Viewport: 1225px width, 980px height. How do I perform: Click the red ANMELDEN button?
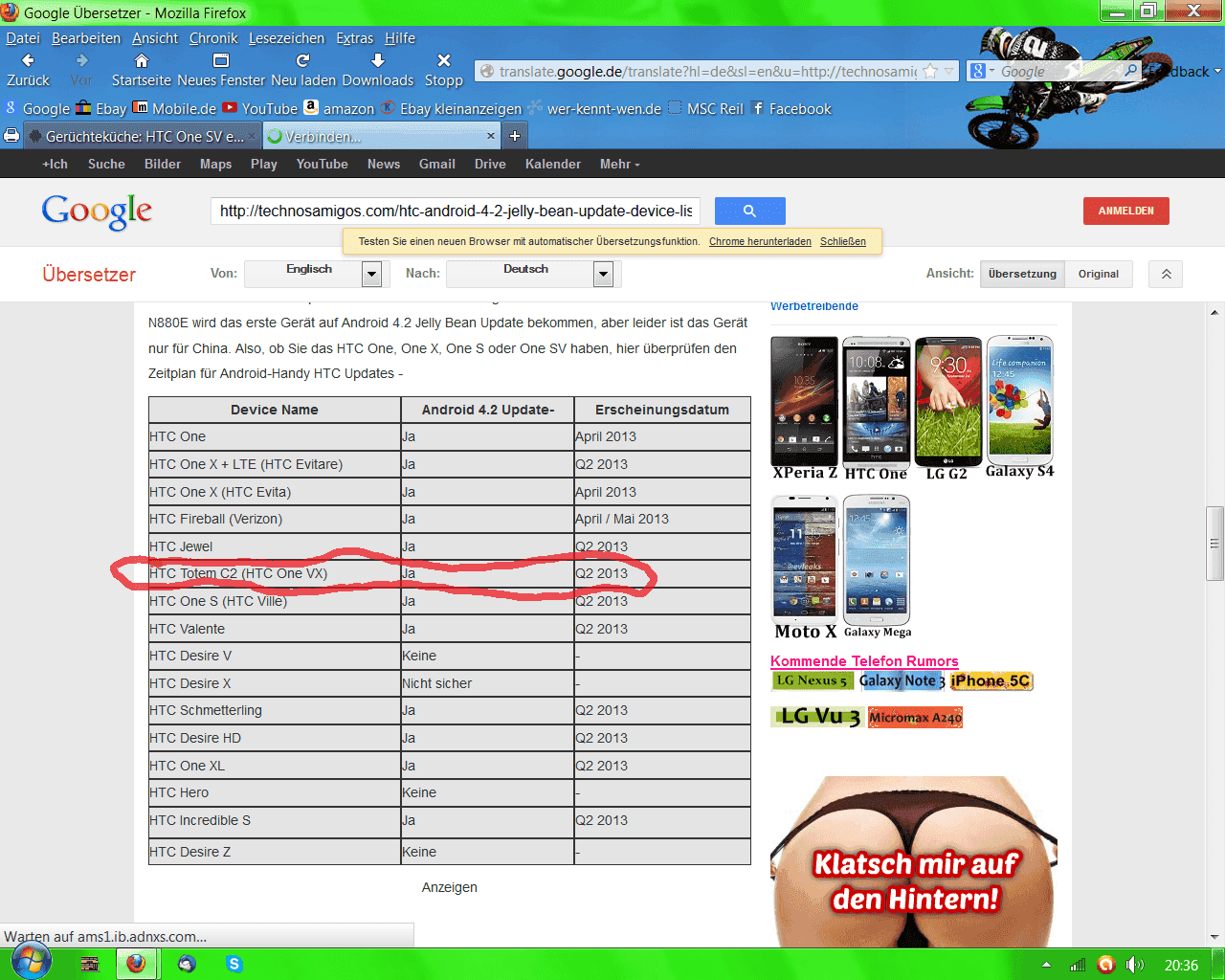click(x=1126, y=211)
